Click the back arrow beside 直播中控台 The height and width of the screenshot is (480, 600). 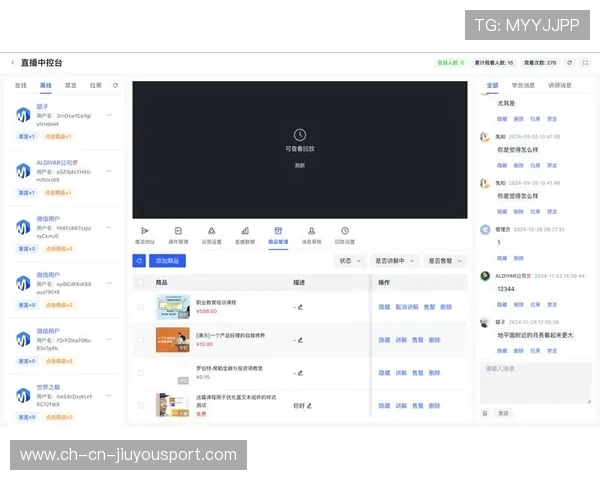coord(13,62)
